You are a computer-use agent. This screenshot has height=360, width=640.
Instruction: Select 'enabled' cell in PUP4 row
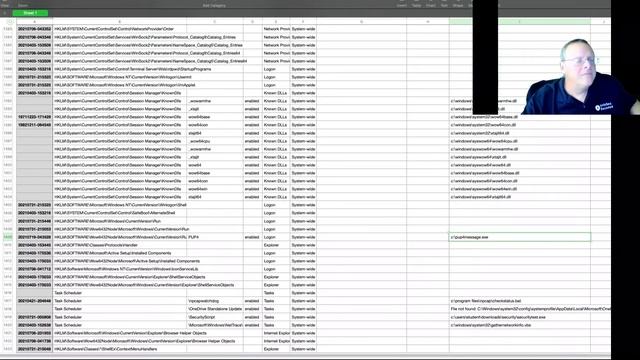click(x=252, y=237)
